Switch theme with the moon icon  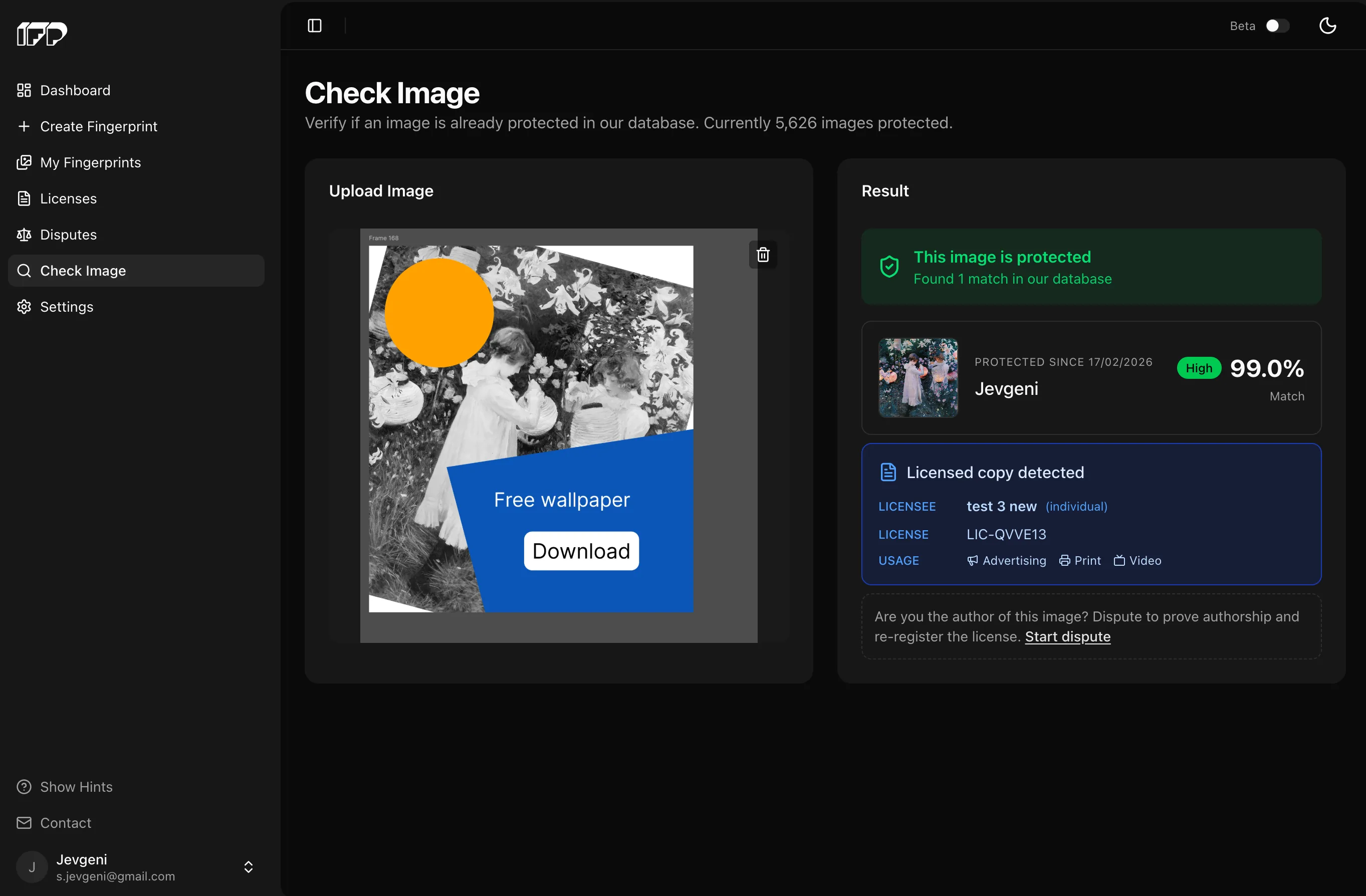point(1327,26)
